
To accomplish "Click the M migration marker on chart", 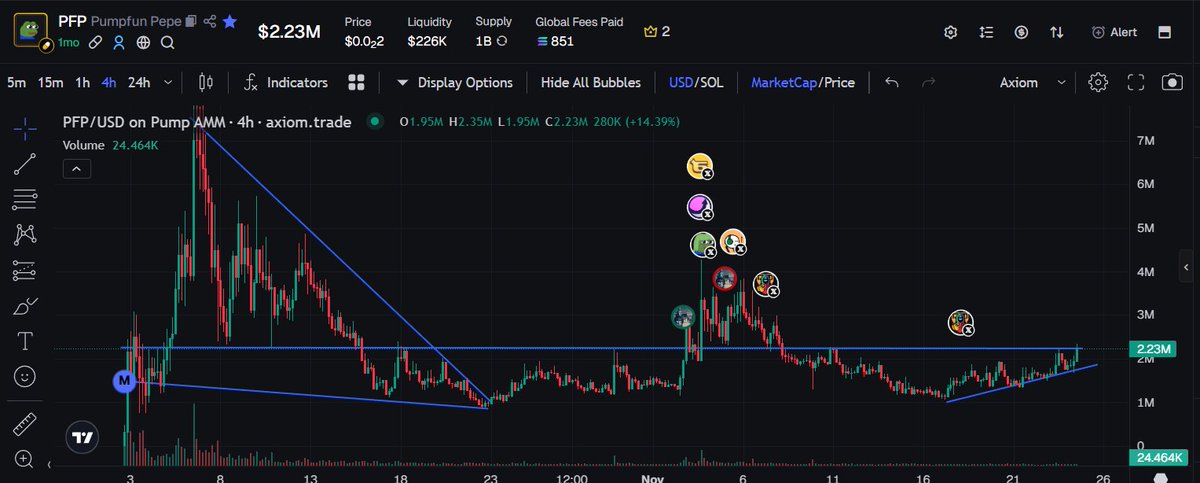I will (x=124, y=380).
